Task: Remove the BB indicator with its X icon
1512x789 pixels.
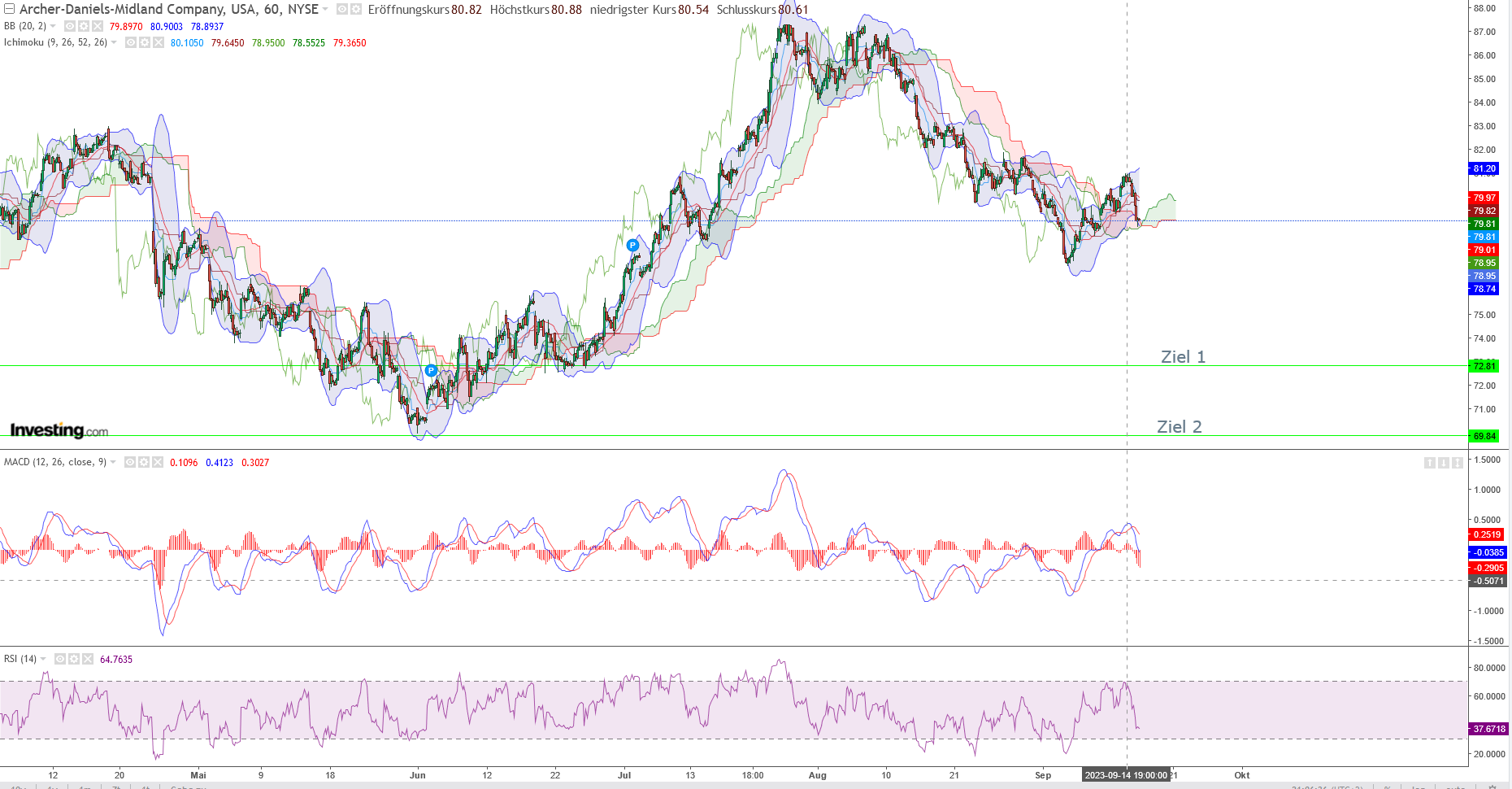Action: pyautogui.click(x=99, y=26)
